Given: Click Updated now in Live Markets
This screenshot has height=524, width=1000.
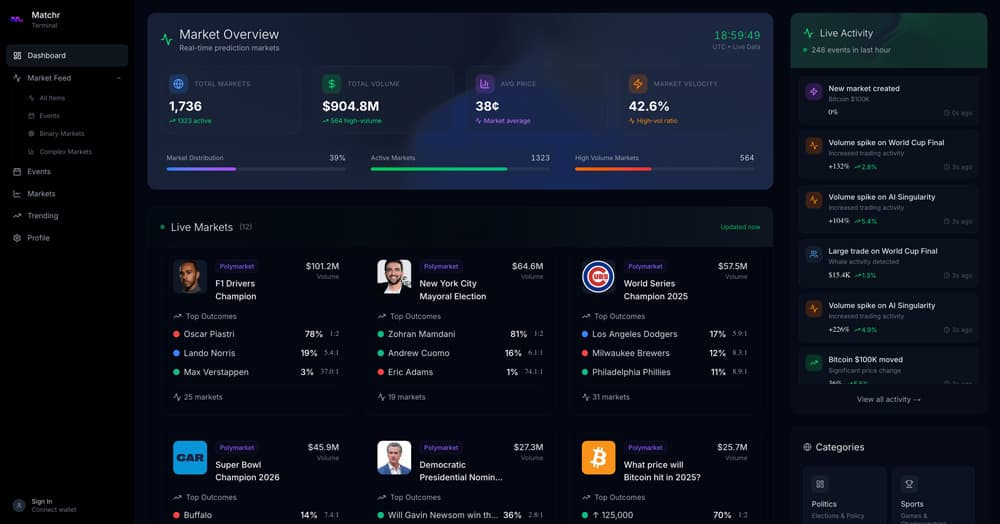Looking at the screenshot, I should 740,227.
